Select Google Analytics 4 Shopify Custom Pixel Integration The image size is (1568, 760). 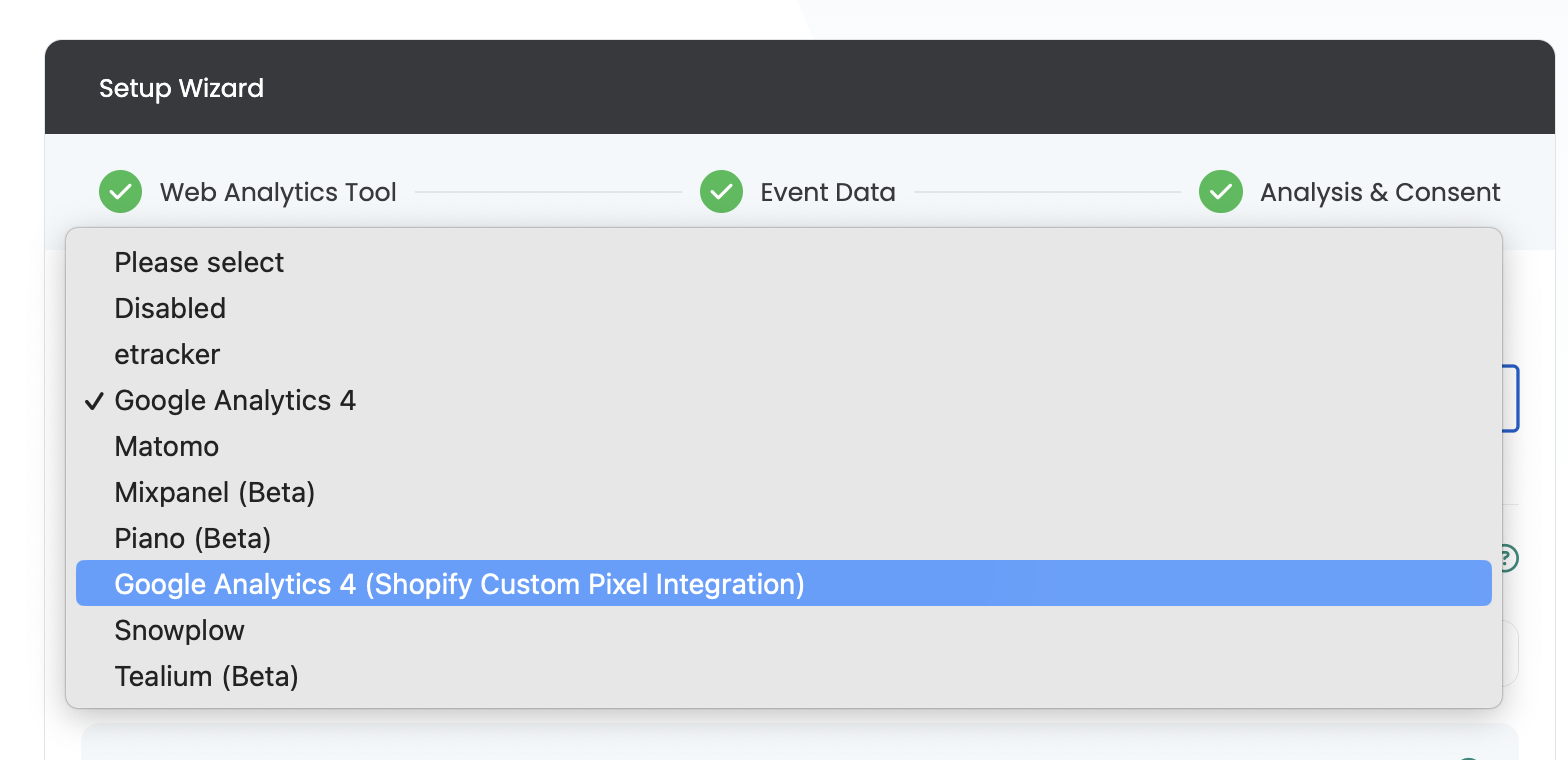coord(459,584)
